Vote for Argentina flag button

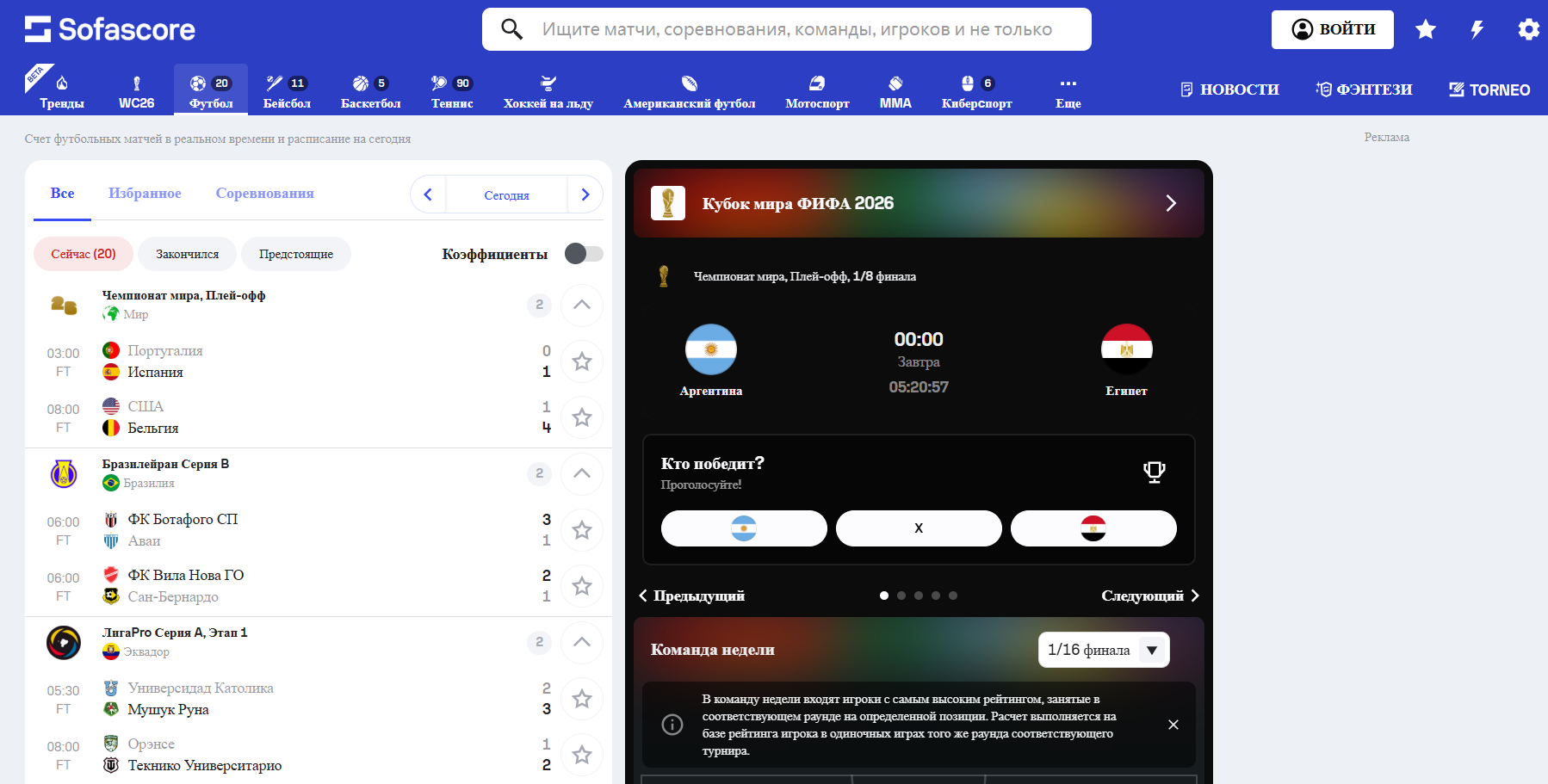744,528
